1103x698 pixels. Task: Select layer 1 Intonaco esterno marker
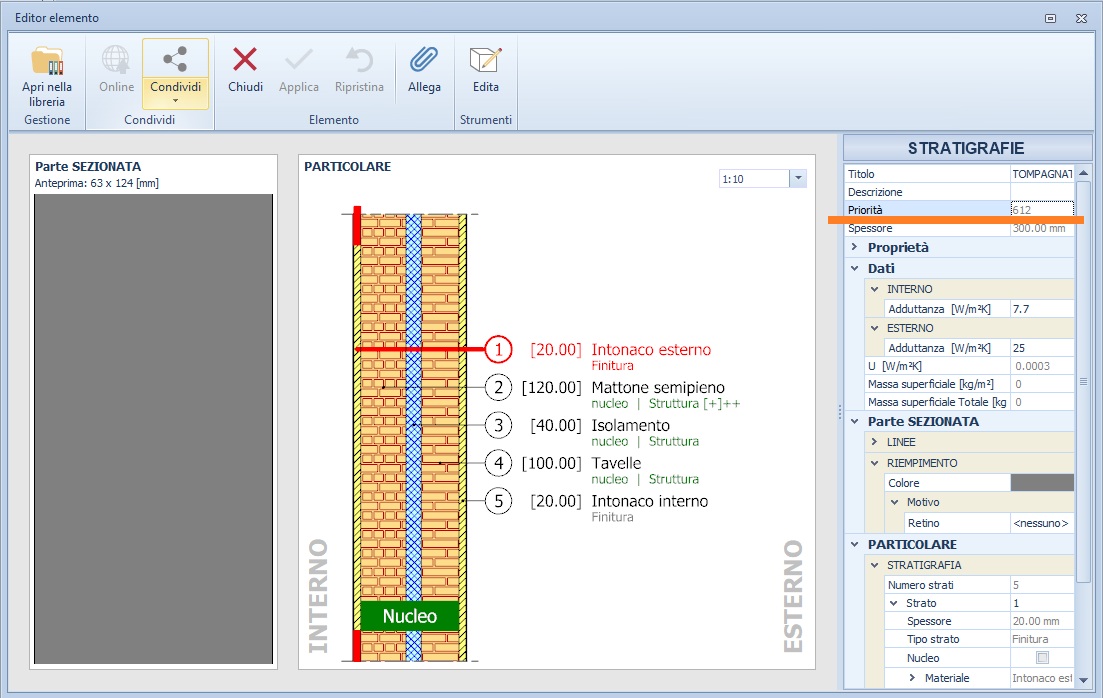498,350
